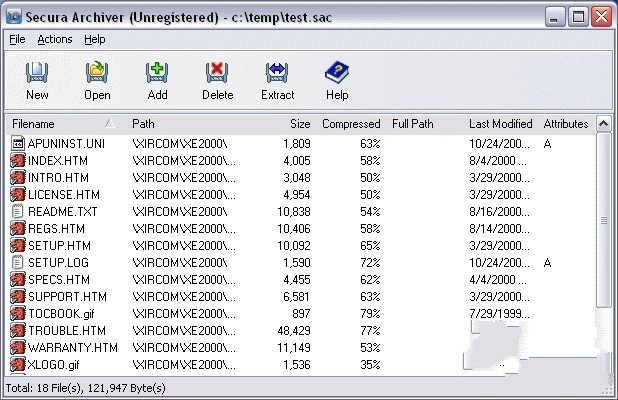The image size is (618, 400).
Task: Open the Actions menu
Action: tap(55, 39)
